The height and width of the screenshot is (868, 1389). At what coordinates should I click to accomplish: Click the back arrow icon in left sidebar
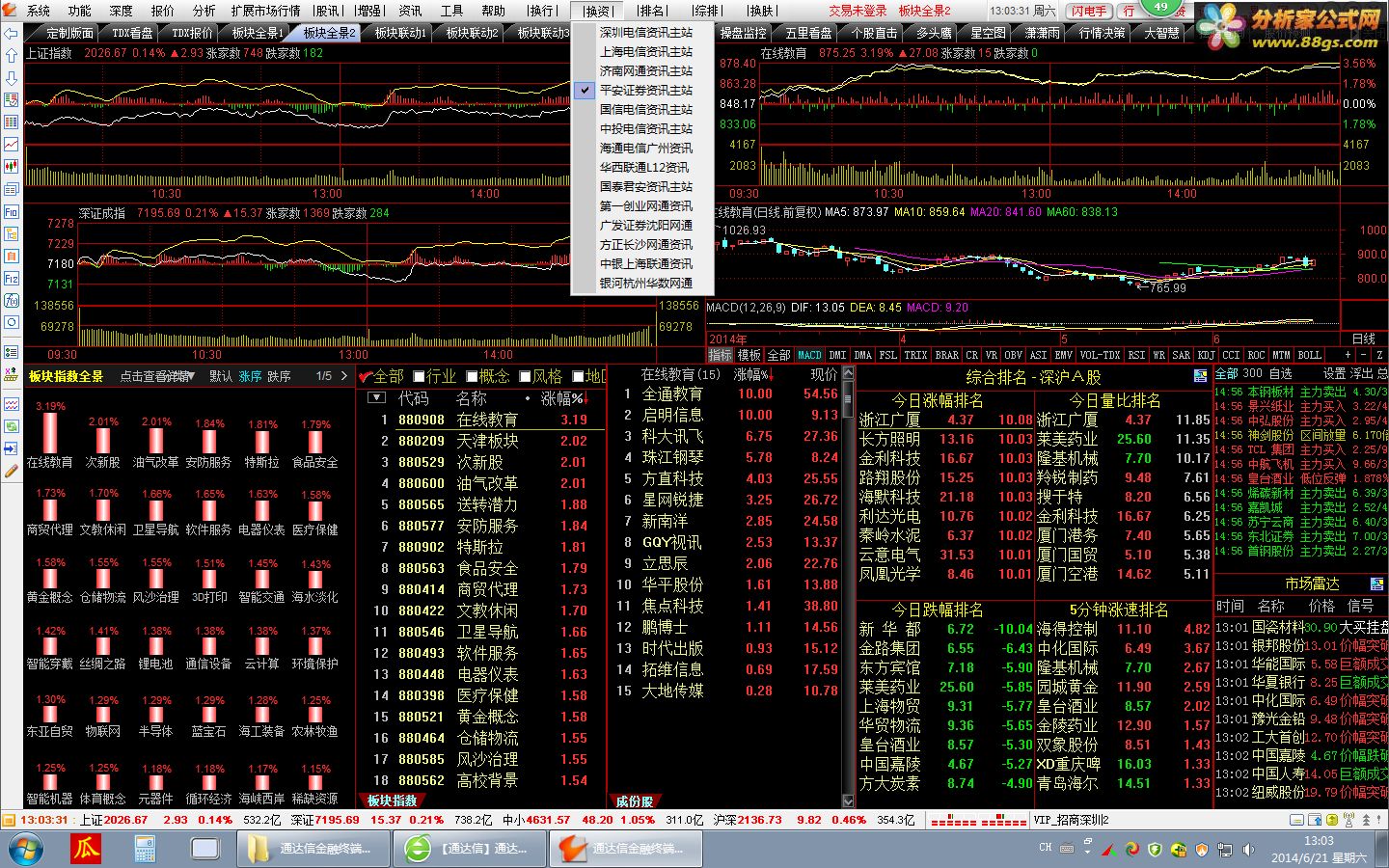pos(12,34)
